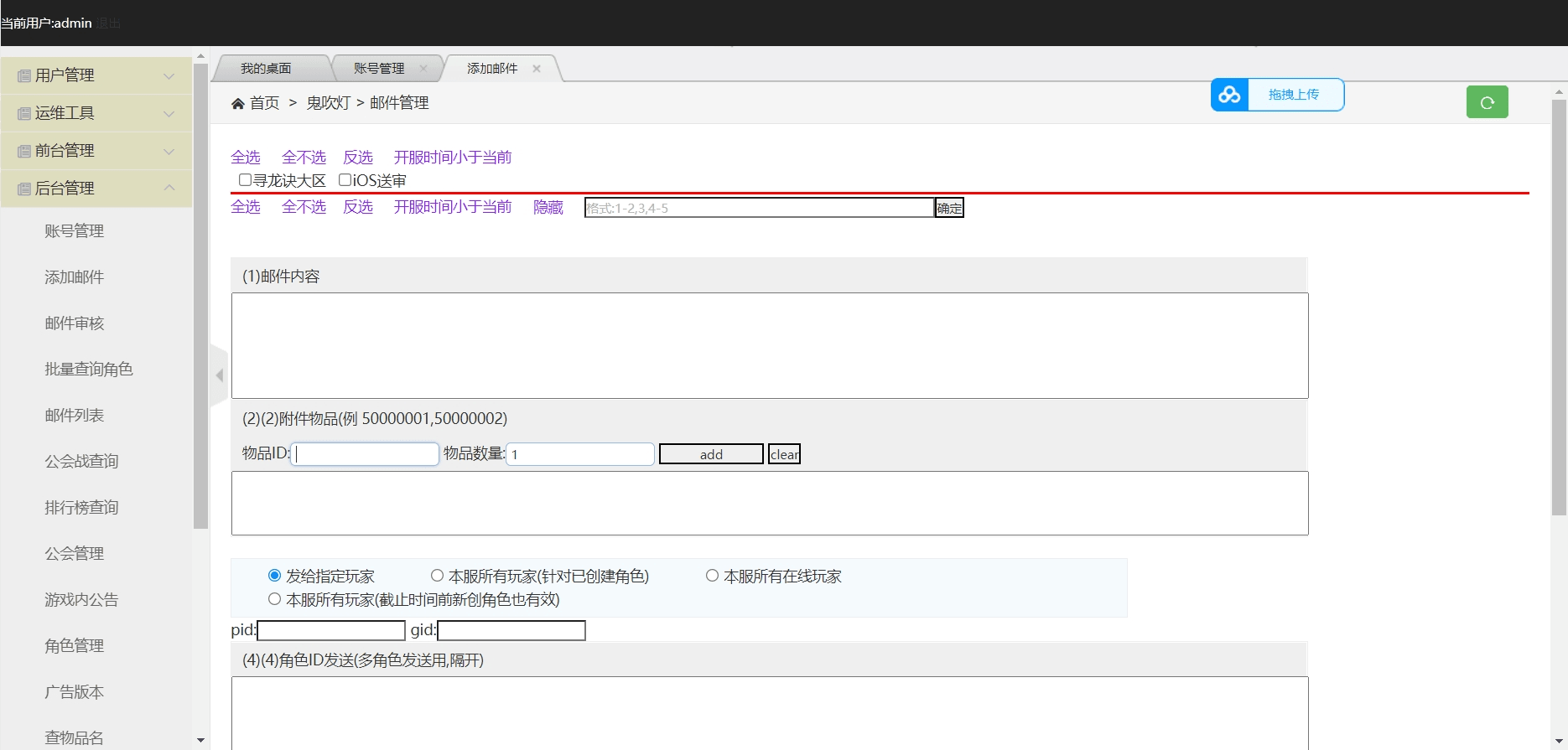
Task: Click the 隐藏 link
Action: (548, 207)
